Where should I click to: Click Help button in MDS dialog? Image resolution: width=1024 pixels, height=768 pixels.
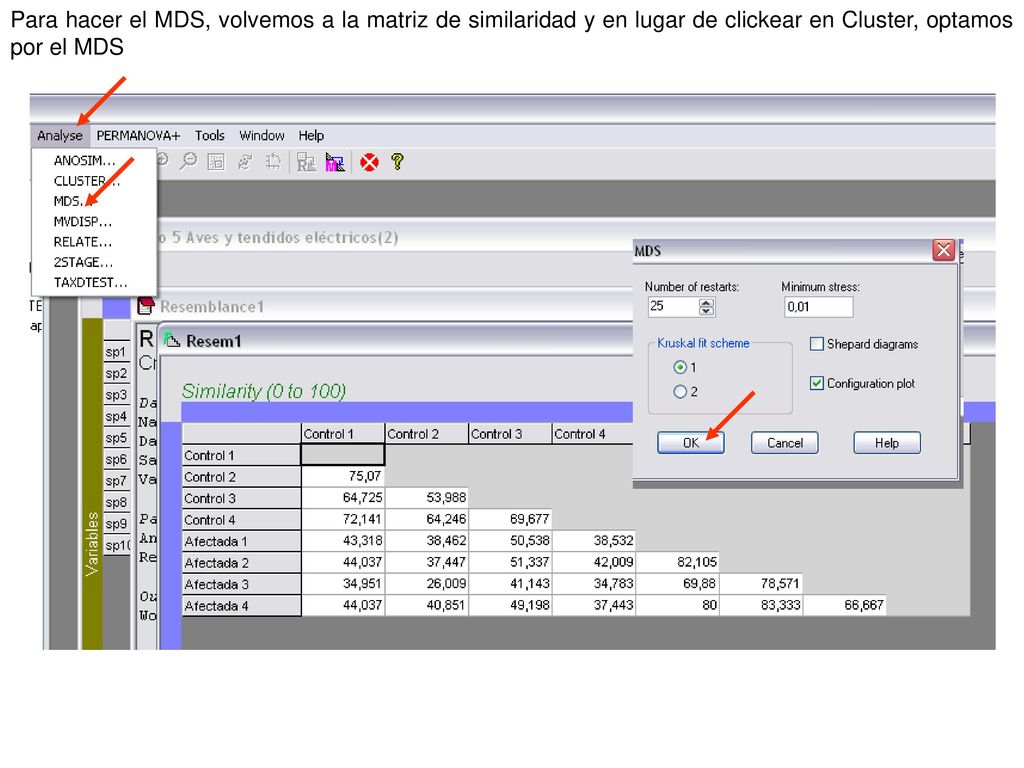click(887, 443)
